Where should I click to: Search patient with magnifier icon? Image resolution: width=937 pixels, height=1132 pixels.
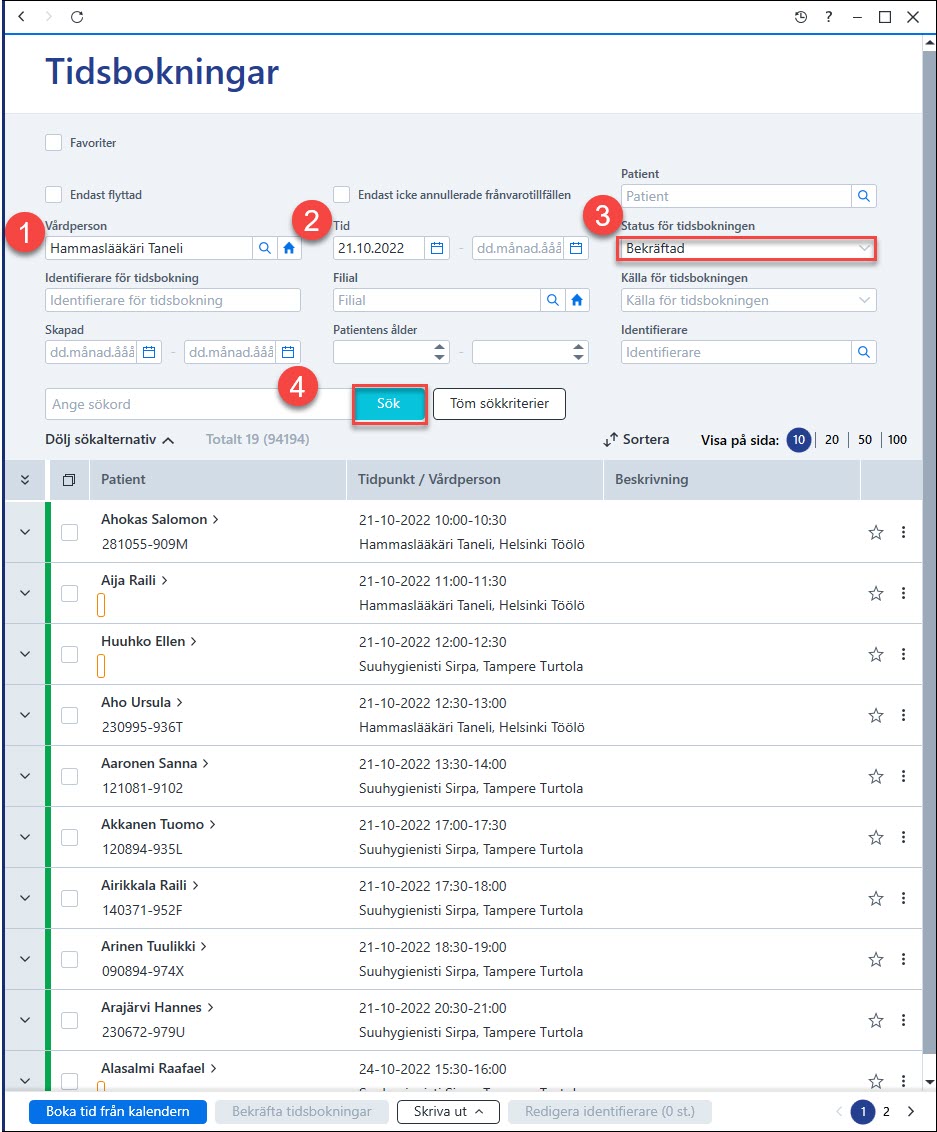[863, 196]
